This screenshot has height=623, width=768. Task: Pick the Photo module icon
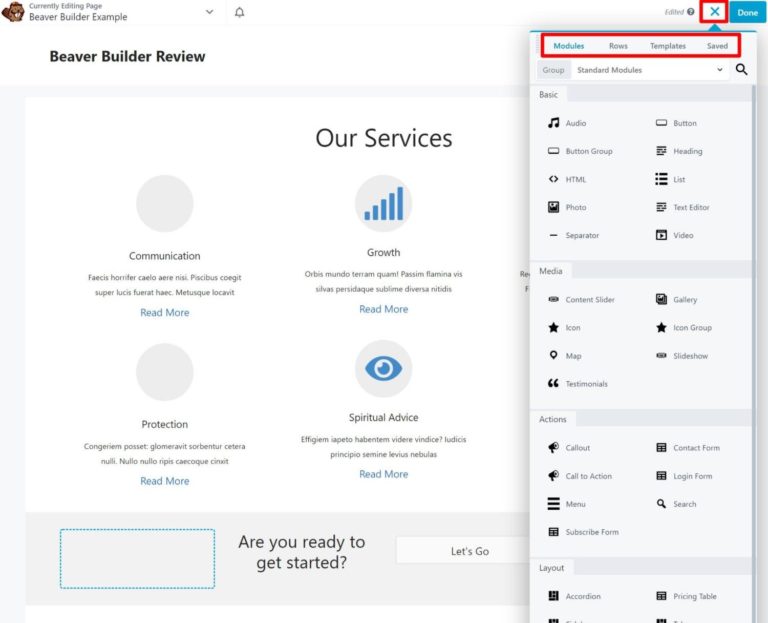(x=553, y=207)
